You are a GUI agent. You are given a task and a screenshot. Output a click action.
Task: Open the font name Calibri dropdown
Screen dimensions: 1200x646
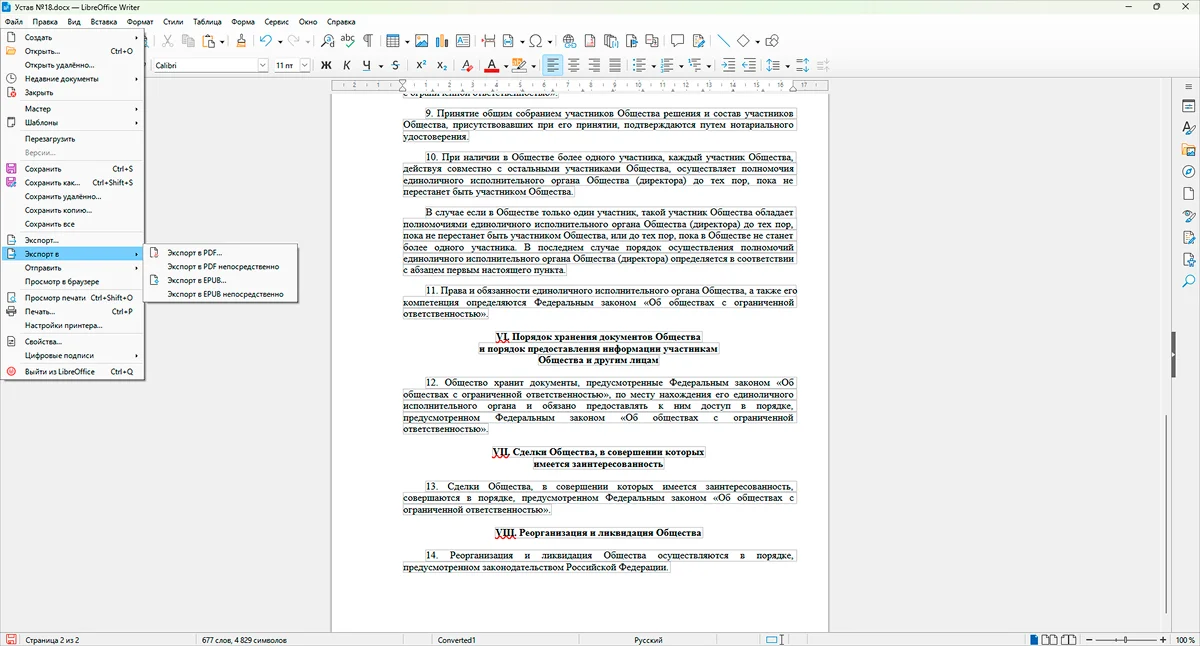point(263,65)
